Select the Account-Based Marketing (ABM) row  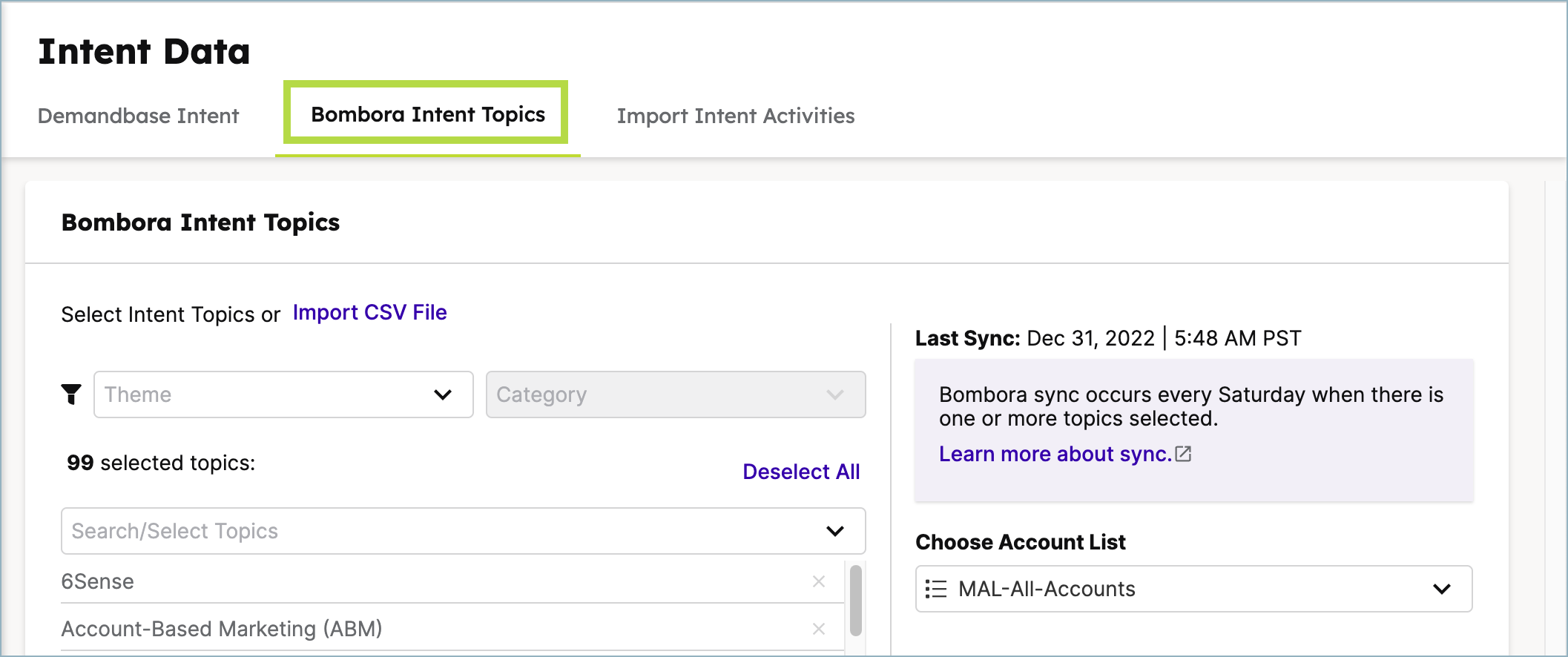coord(452,629)
